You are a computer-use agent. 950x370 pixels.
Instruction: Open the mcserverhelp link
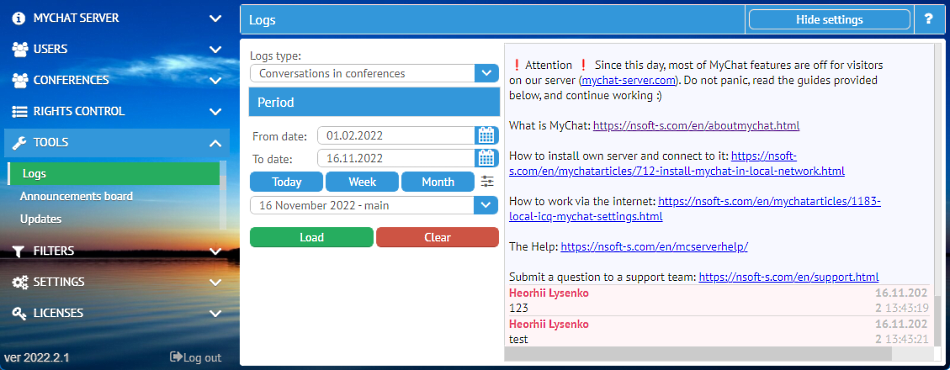(654, 247)
